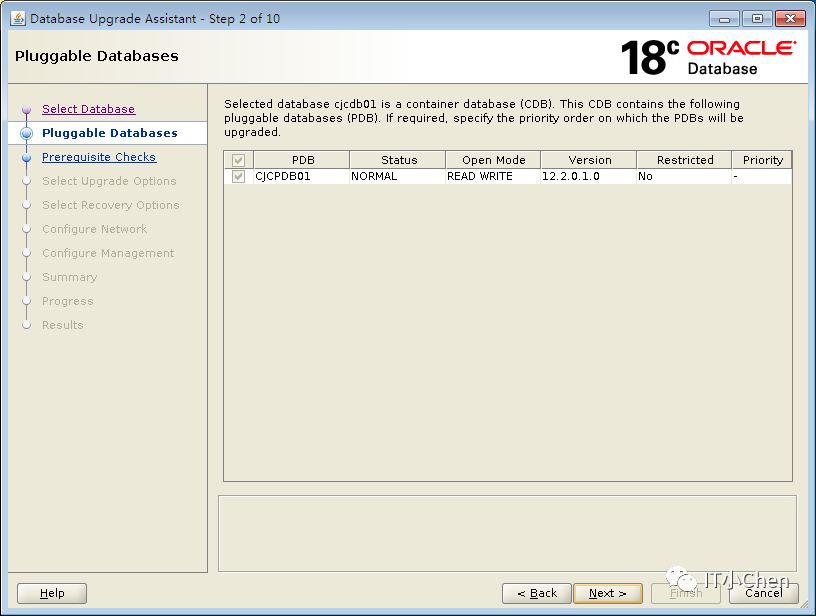Click the Summary step label
The height and width of the screenshot is (616, 816).
[70, 277]
